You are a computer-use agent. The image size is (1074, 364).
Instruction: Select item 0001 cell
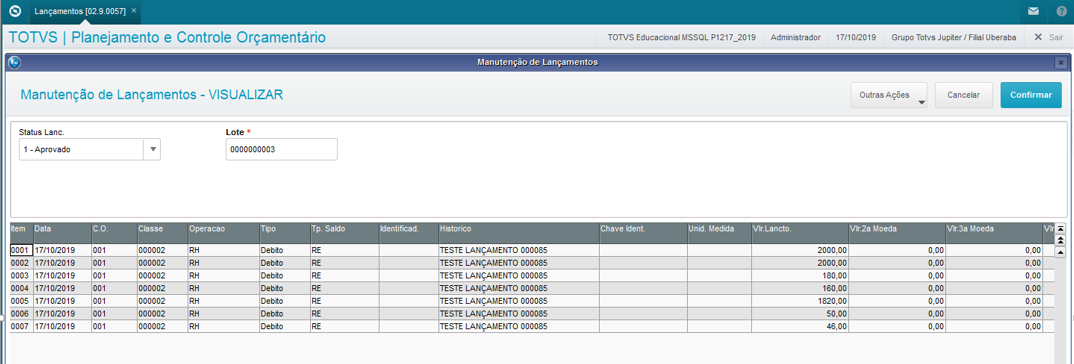click(21, 250)
